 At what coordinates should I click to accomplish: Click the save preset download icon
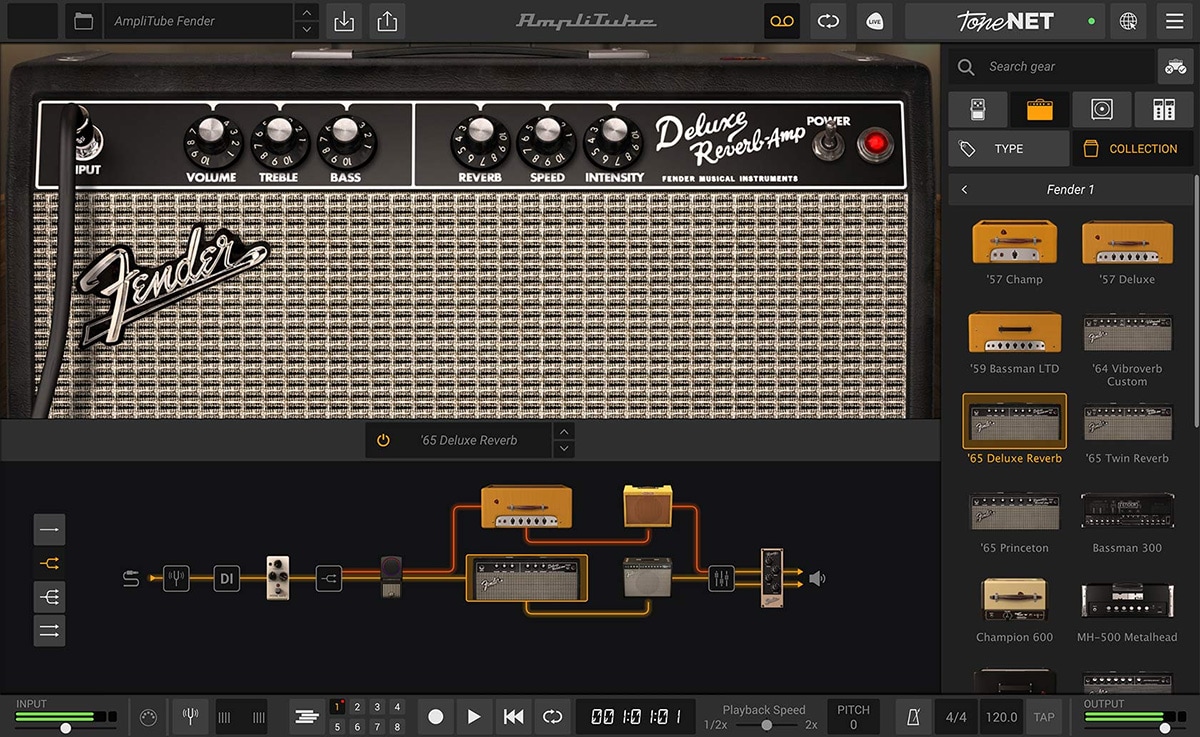tap(344, 21)
